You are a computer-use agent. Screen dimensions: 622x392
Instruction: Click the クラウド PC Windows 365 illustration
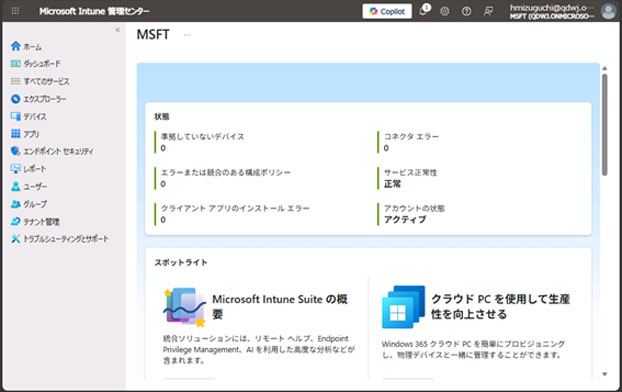(x=403, y=307)
